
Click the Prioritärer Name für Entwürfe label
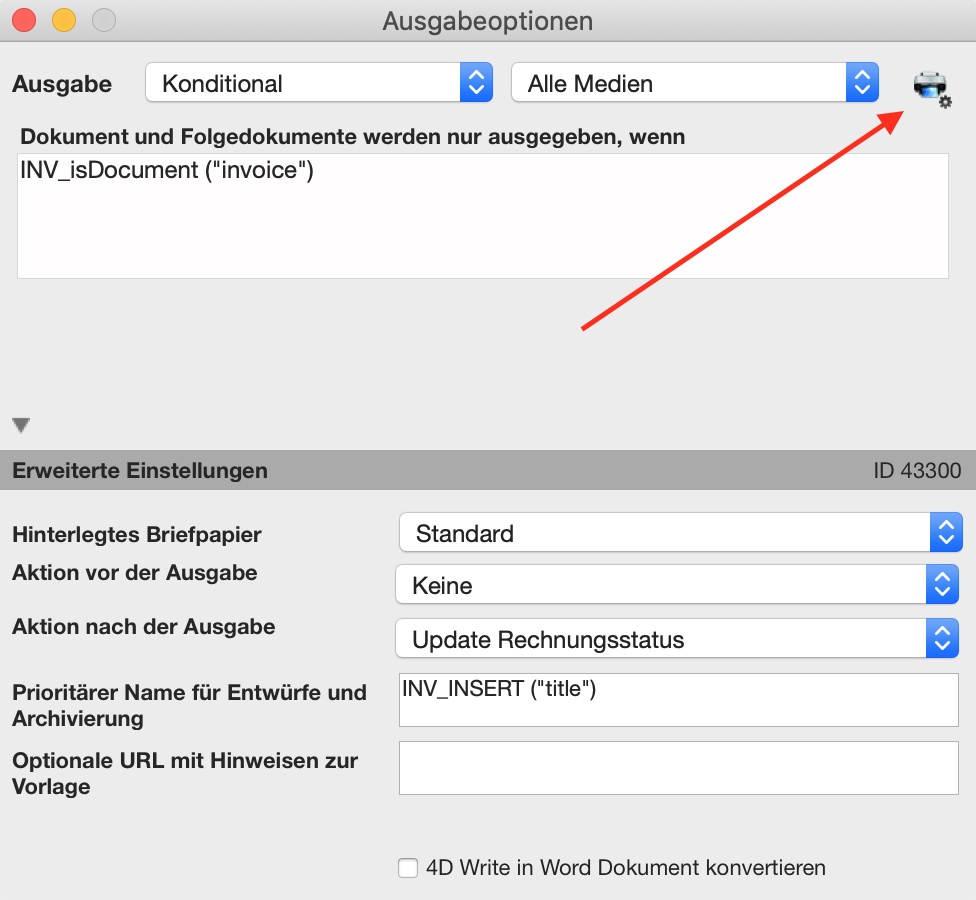[189, 705]
